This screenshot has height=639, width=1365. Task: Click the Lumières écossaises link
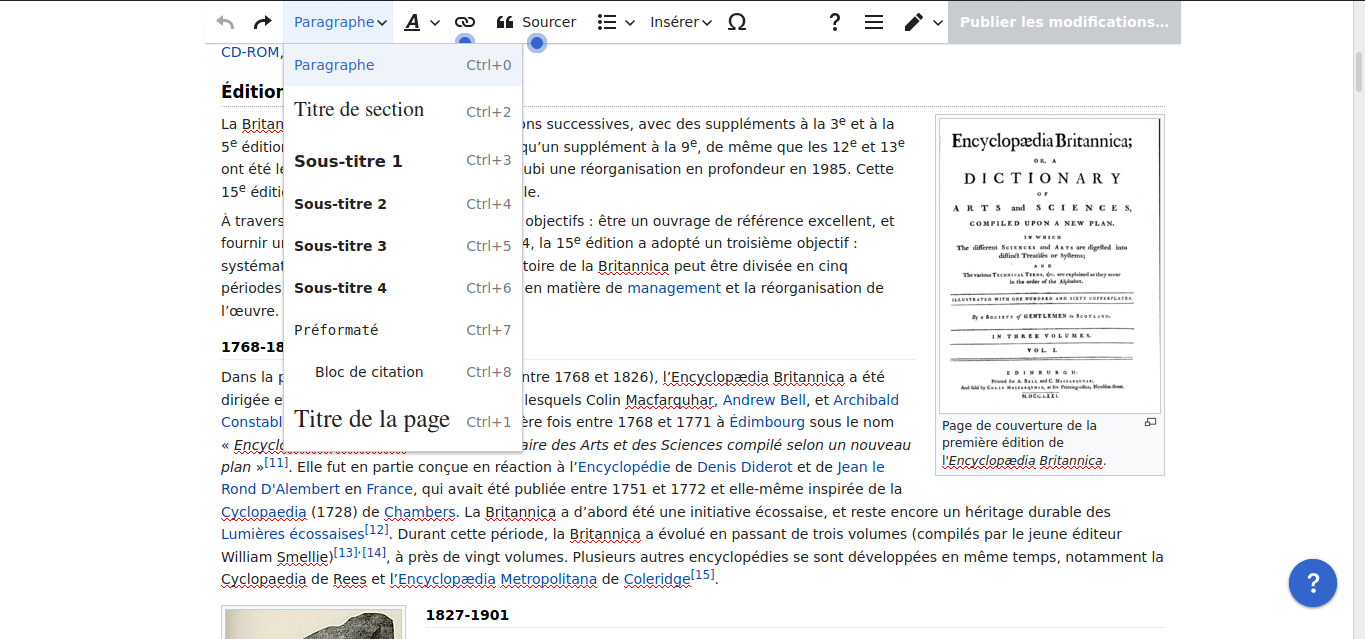[x=293, y=534]
